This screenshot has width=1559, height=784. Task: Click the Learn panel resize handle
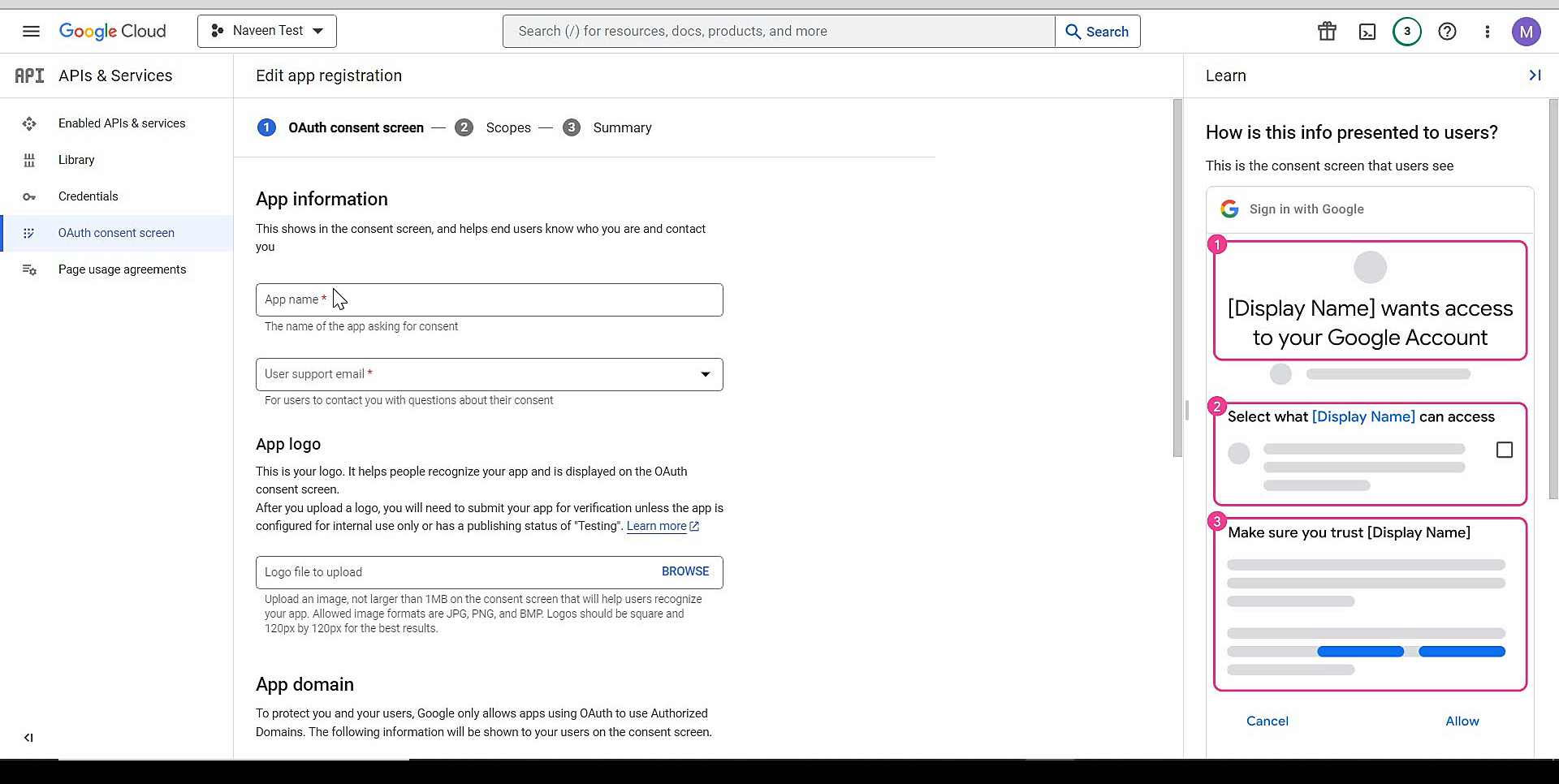pyautogui.click(x=1187, y=410)
